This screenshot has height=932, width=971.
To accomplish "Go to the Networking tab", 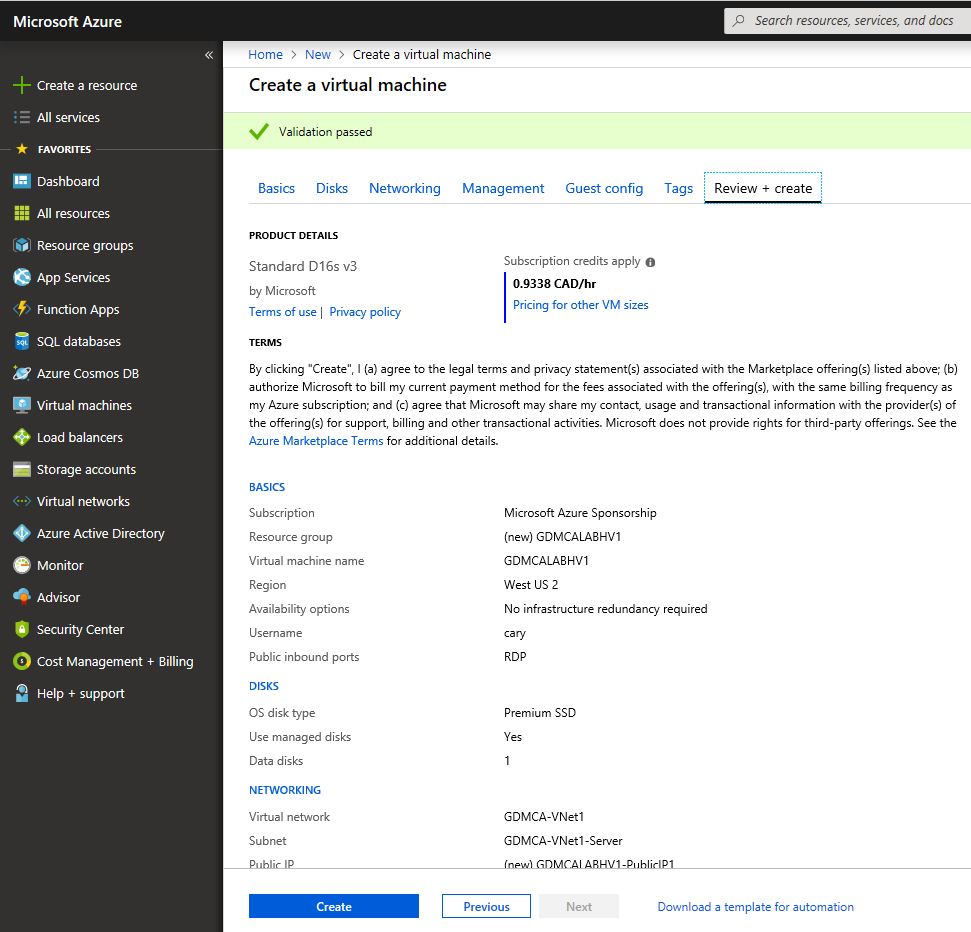I will (405, 188).
